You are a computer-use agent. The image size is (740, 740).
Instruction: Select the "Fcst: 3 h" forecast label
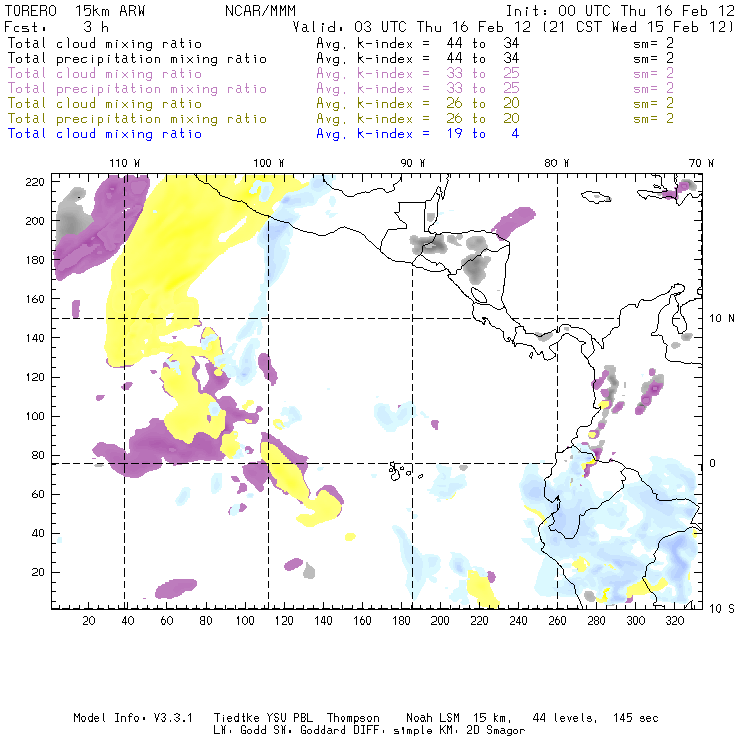click(56, 27)
